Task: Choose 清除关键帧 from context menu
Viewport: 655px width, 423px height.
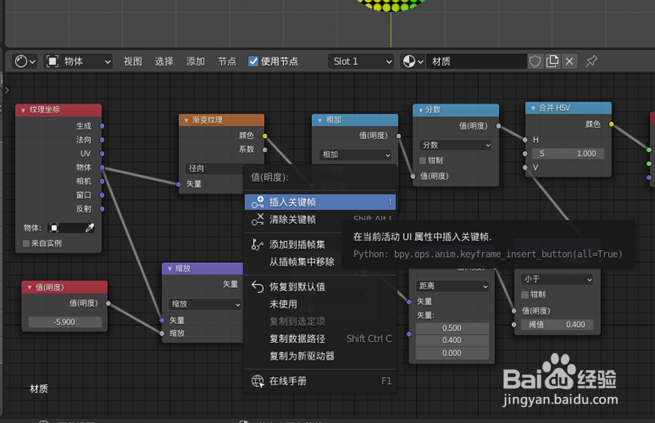Action: click(320, 219)
